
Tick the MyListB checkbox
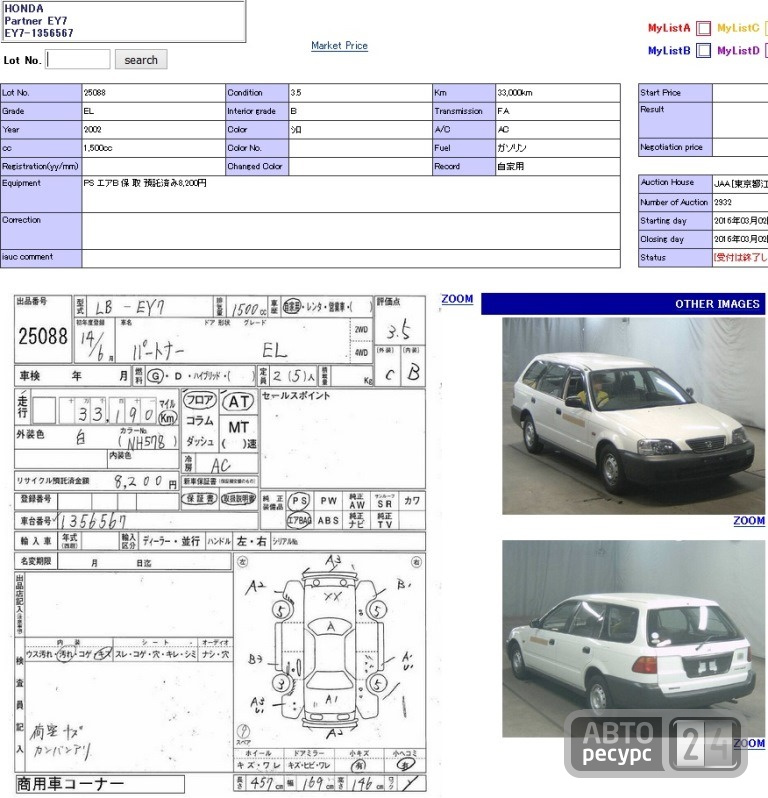(703, 50)
